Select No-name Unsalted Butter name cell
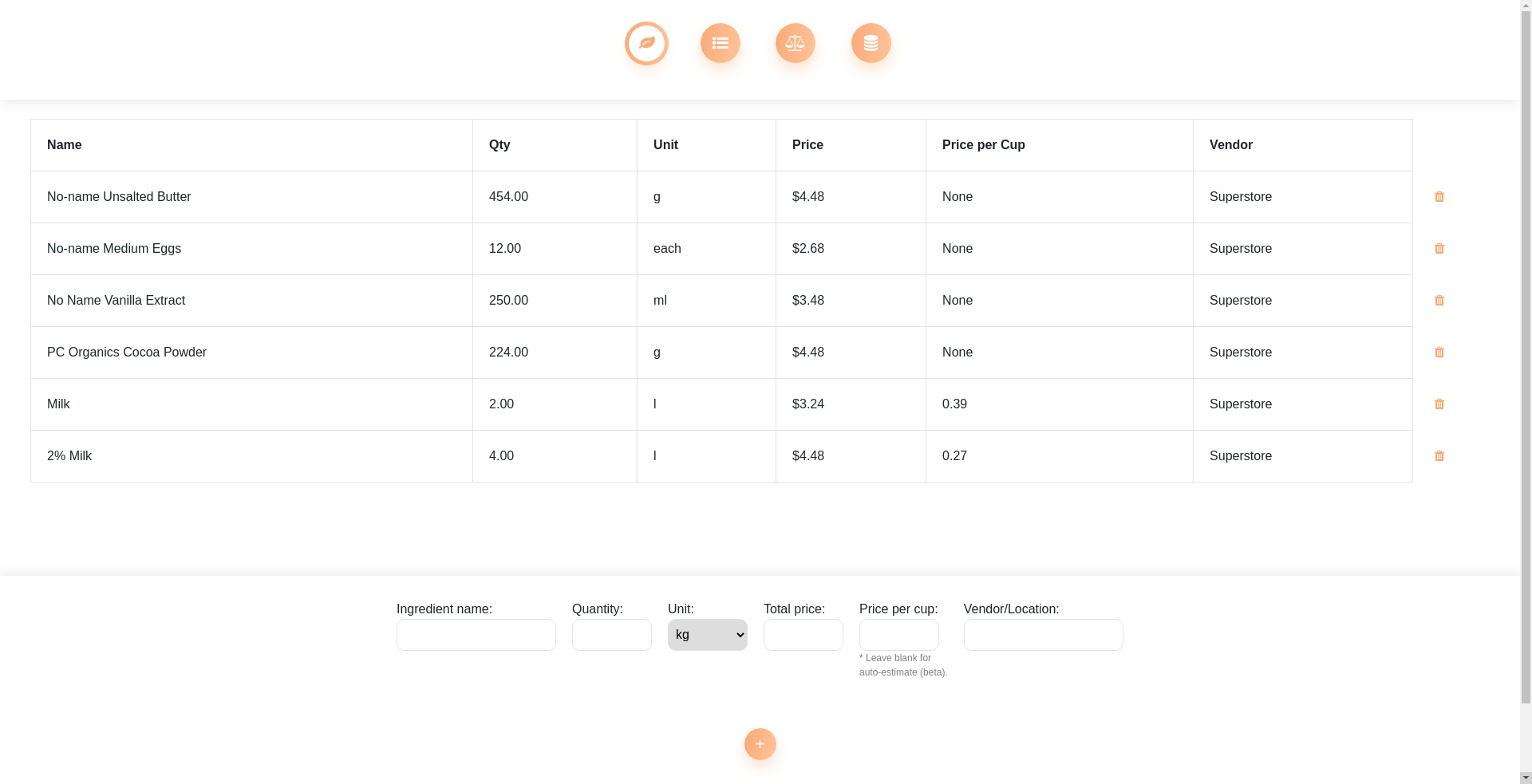Viewport: 1532px width, 784px height. (x=252, y=197)
